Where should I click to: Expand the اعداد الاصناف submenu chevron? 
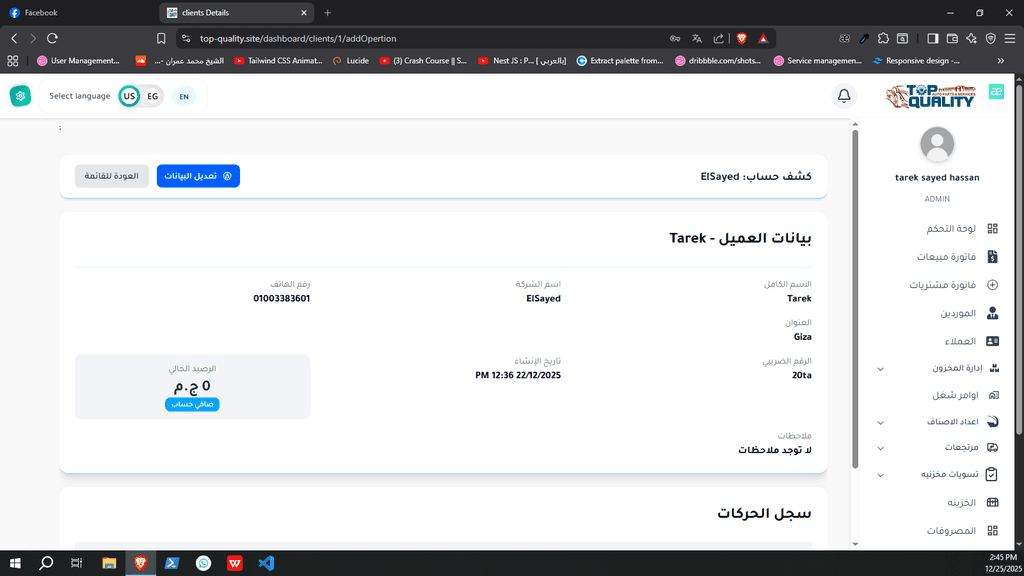pyautogui.click(x=880, y=423)
